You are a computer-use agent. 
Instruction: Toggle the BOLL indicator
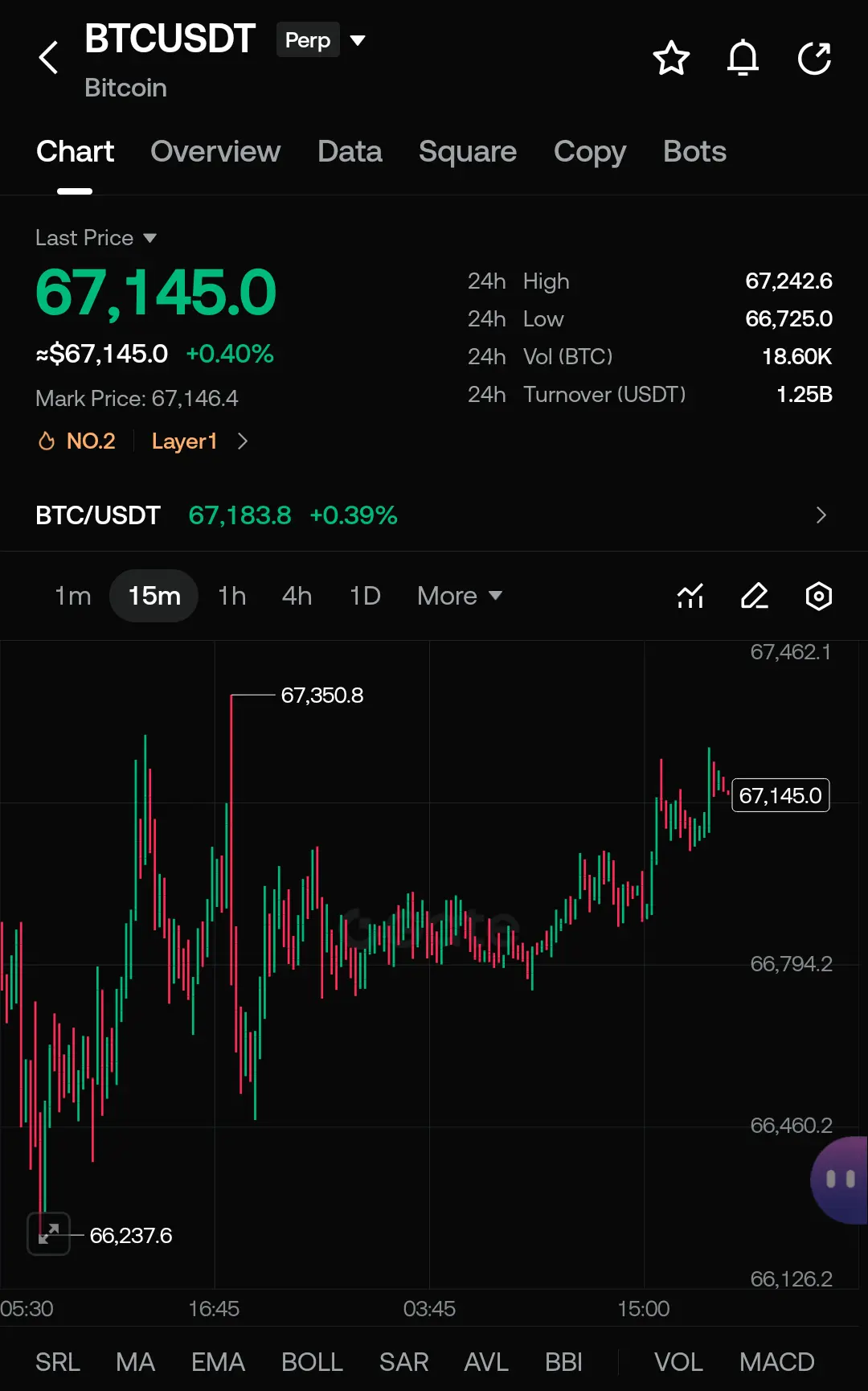(312, 1362)
